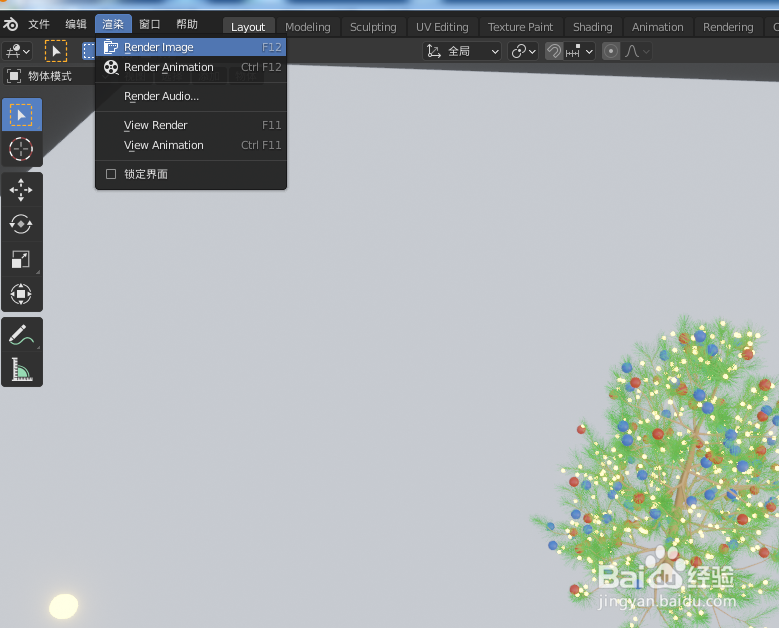Open the 帮助 menu
Viewport: 779px width, 628px height.
point(187,24)
